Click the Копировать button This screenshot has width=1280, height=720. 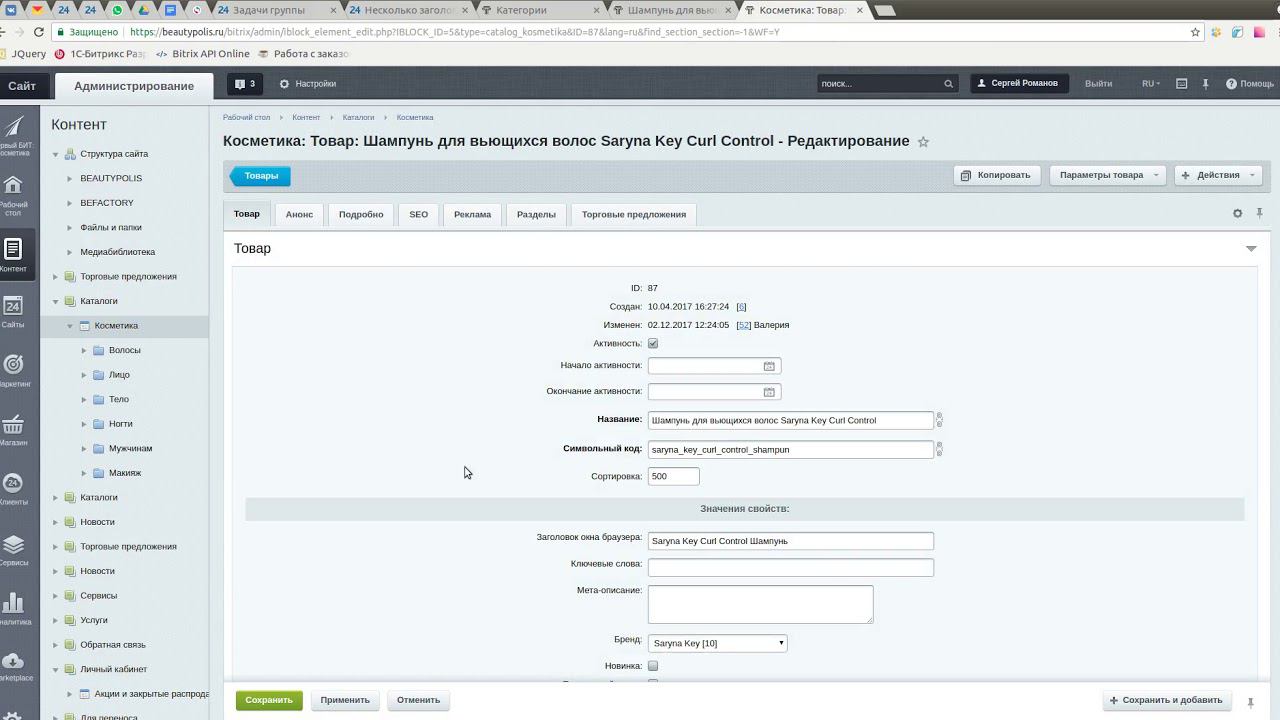coord(996,175)
